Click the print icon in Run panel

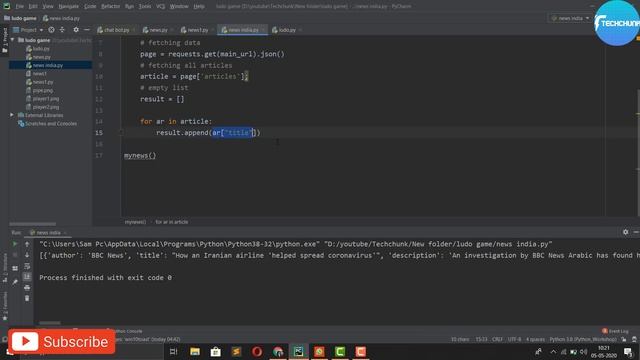pos(27,288)
